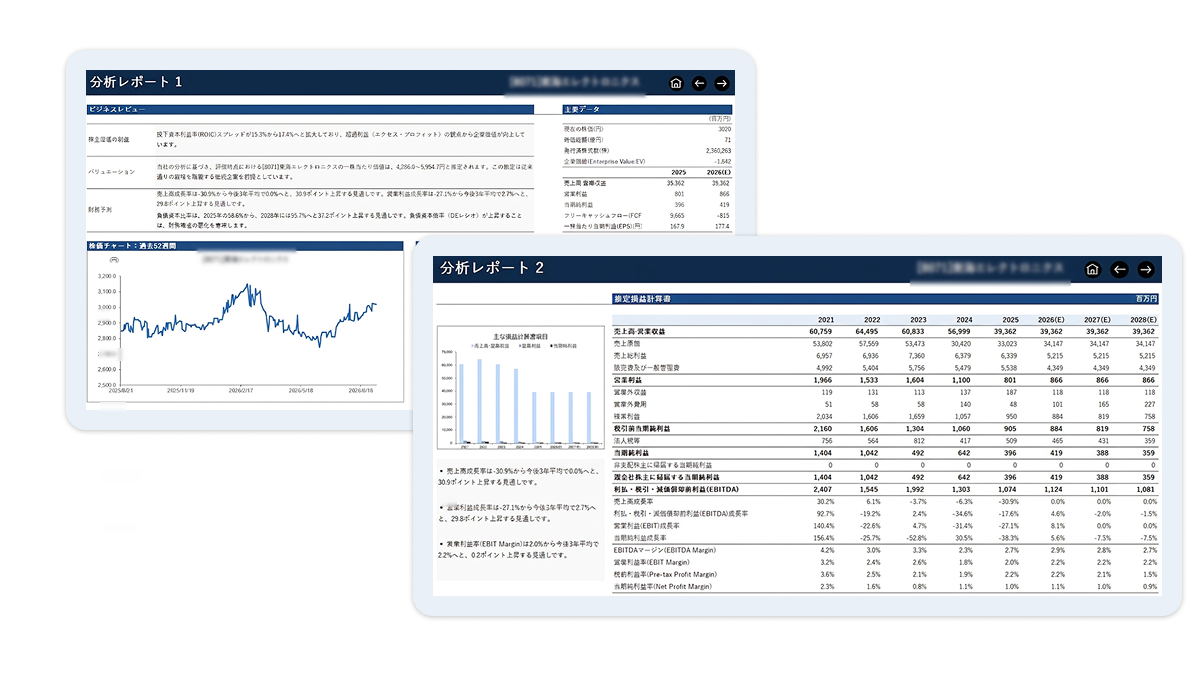Viewport: 1200px width, 680px height.
Task: Click the home icon in 分析レポート 1
Action: point(676,83)
